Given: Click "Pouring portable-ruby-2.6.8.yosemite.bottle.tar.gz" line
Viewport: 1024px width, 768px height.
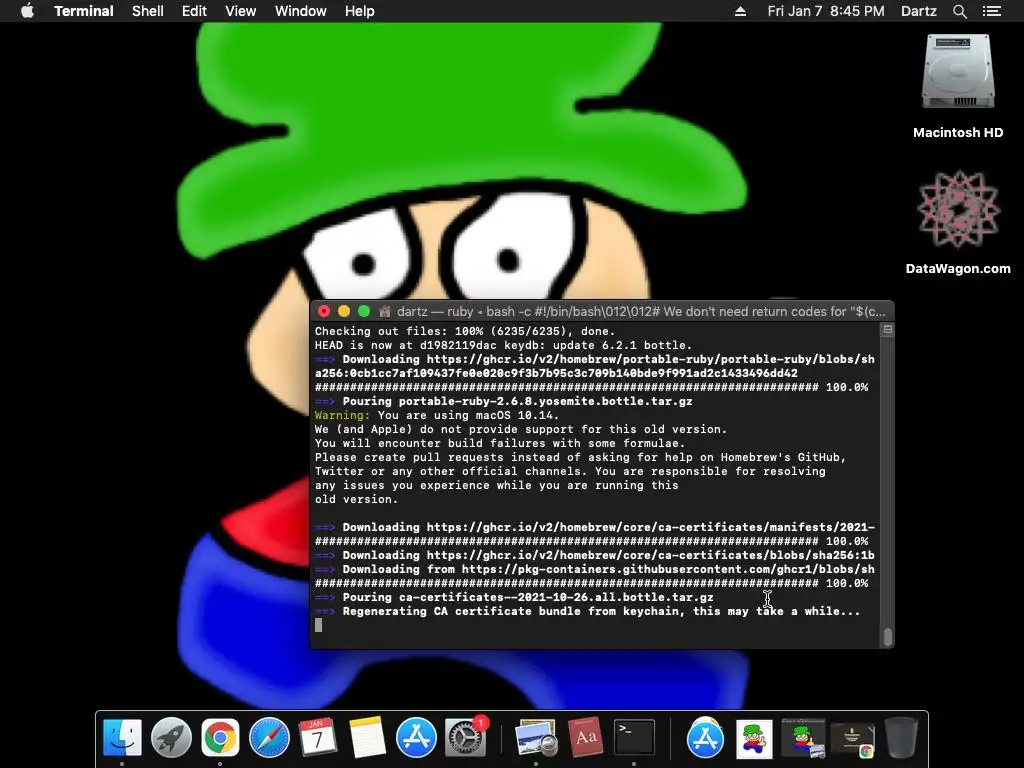Looking at the screenshot, I should [x=517, y=401].
